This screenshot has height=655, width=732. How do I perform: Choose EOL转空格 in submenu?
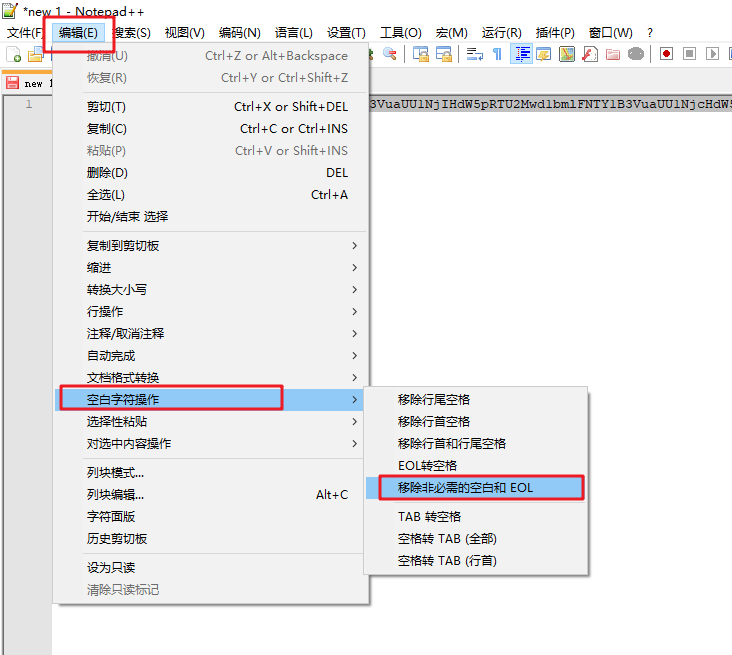pos(476,465)
